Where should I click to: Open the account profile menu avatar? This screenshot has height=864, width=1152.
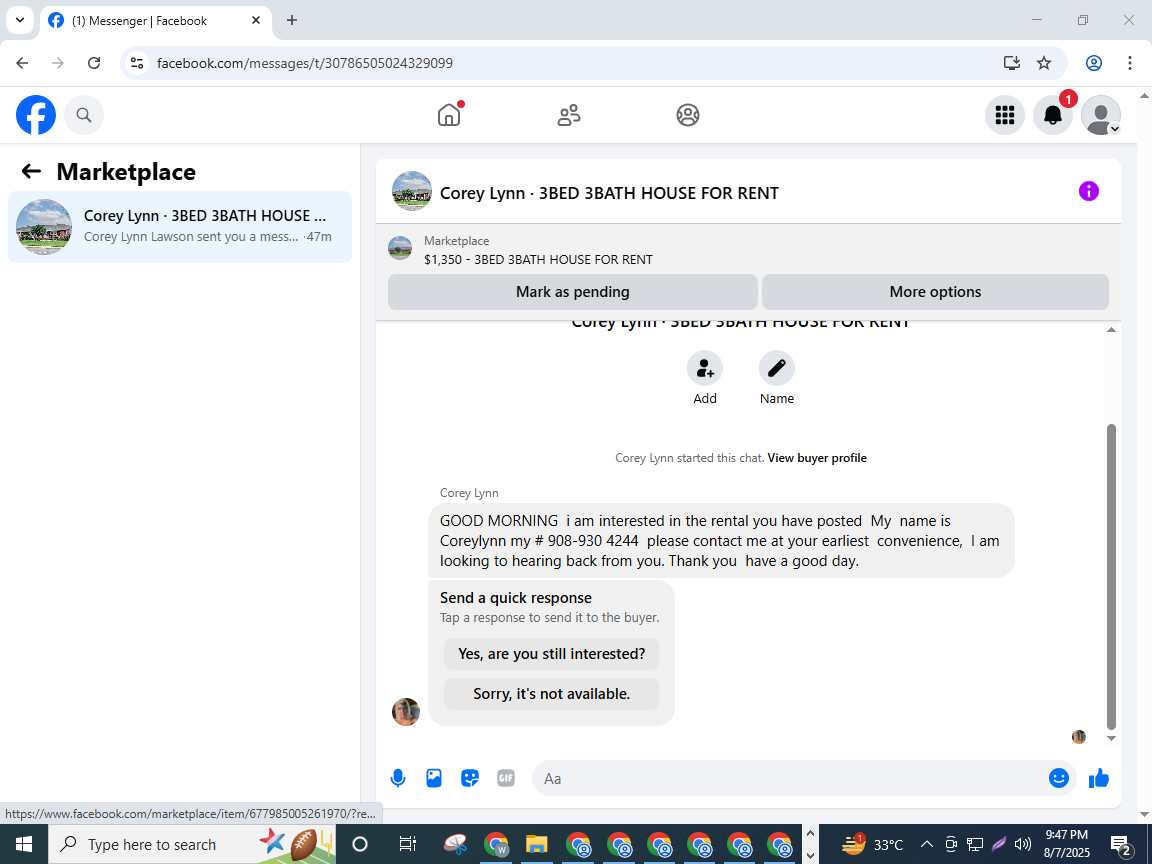(x=1101, y=115)
